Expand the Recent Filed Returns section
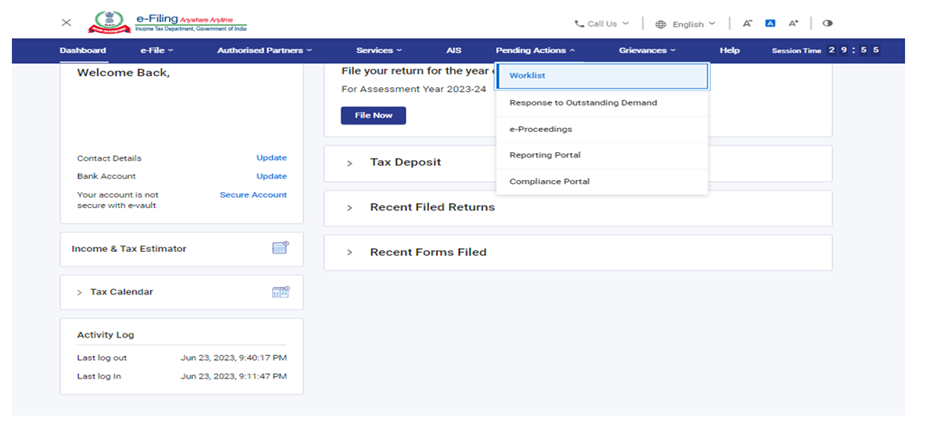Screen dimensions: 936x443 pos(349,208)
